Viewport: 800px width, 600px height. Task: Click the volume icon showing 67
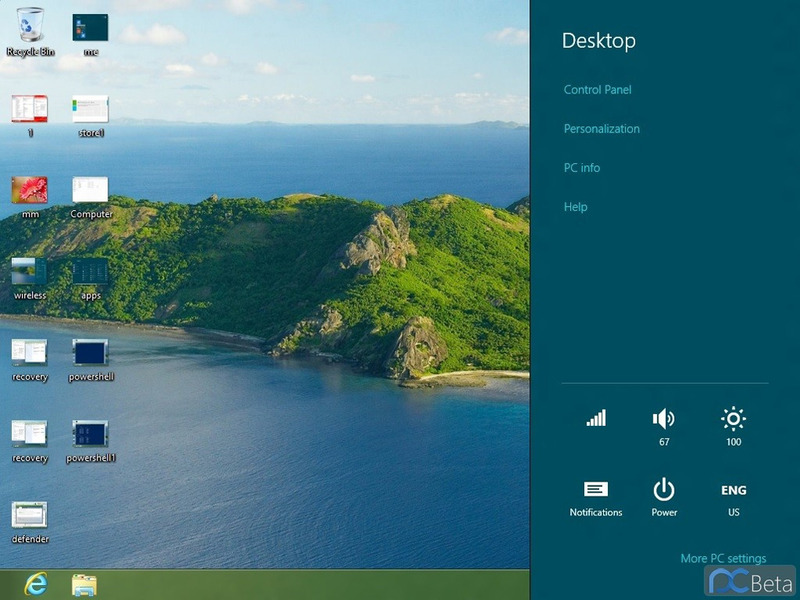pyautogui.click(x=664, y=420)
